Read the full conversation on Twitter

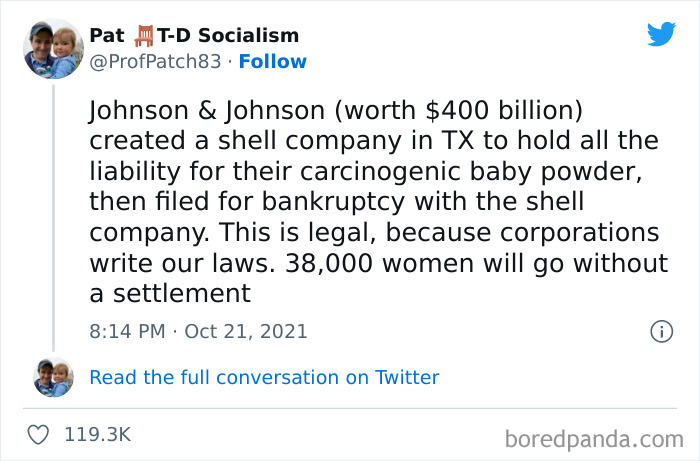(264, 377)
